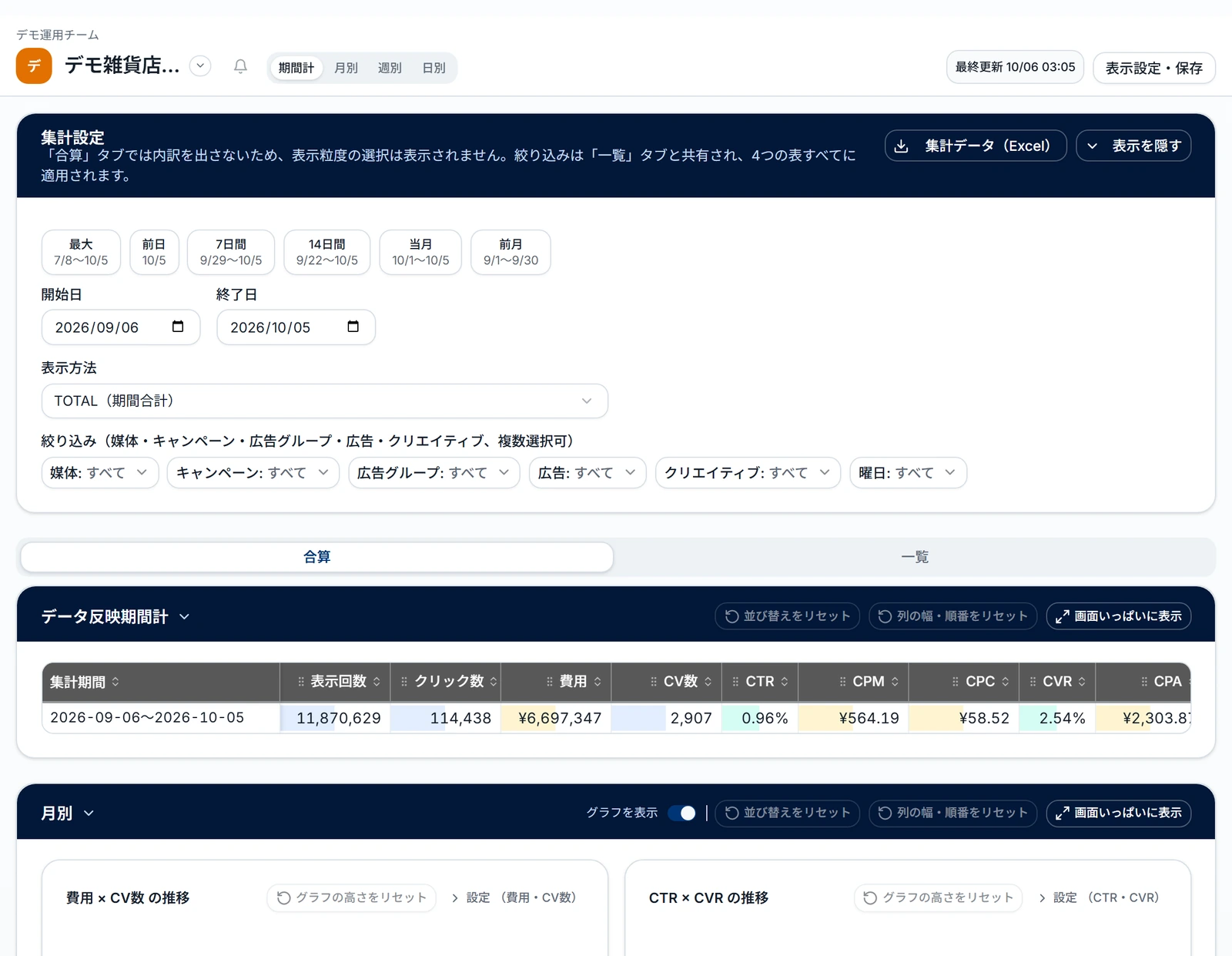Click sort arrows on CV数 column
The width and height of the screenshot is (1232, 956).
point(708,682)
